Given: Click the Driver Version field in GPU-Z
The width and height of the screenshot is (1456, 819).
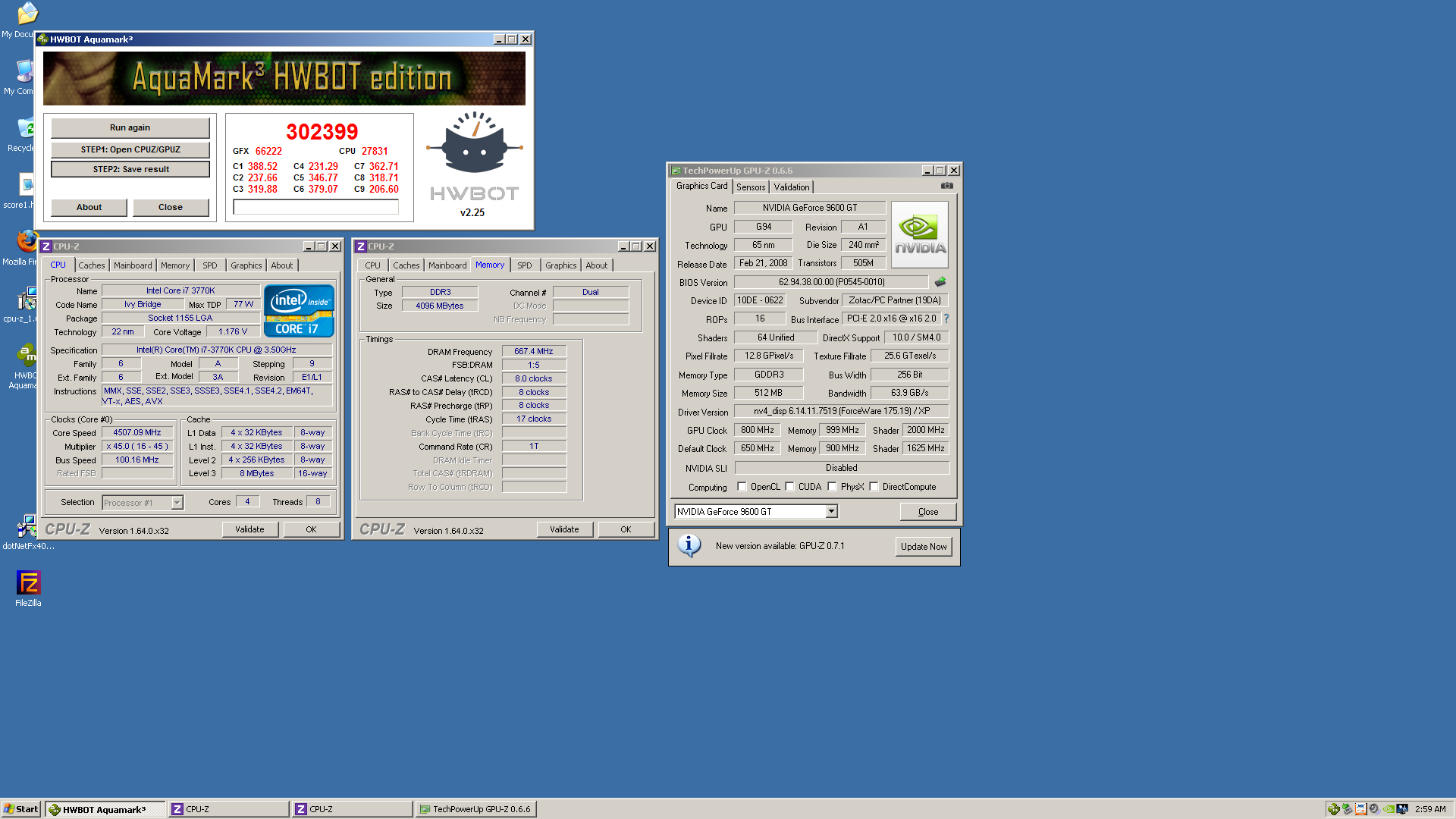Looking at the screenshot, I should (842, 411).
